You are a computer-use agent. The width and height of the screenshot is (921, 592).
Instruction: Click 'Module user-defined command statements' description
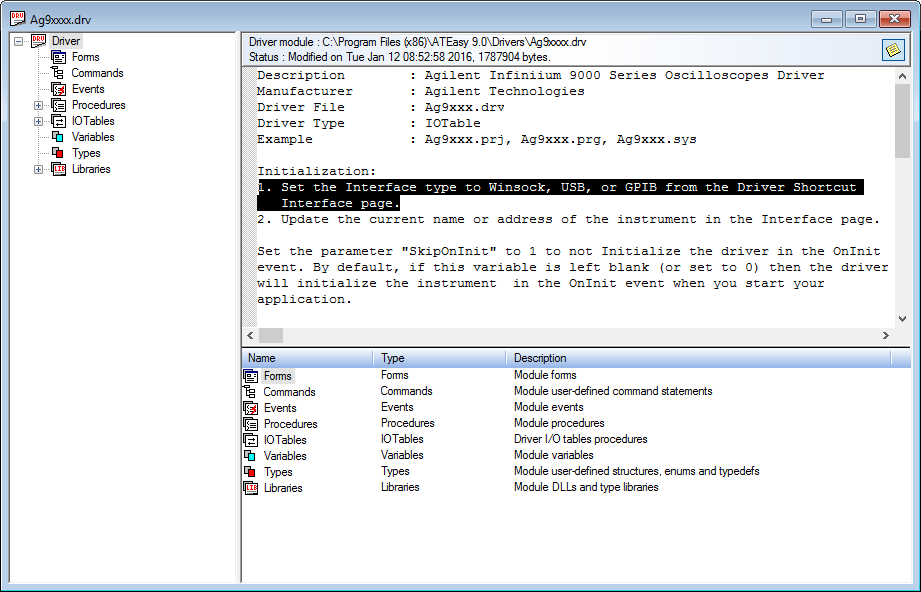[x=613, y=391]
